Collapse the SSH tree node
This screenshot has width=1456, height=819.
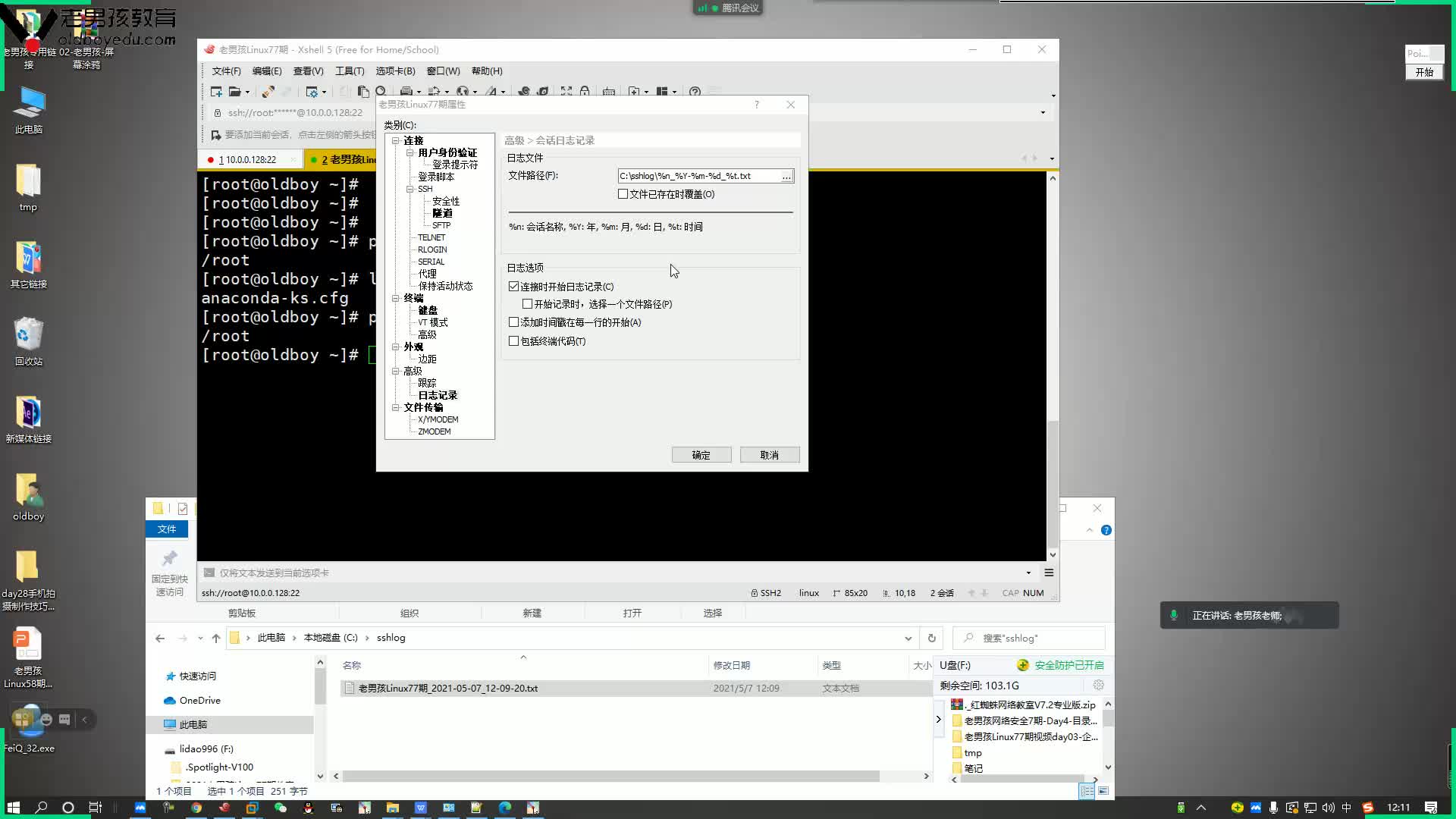[409, 190]
